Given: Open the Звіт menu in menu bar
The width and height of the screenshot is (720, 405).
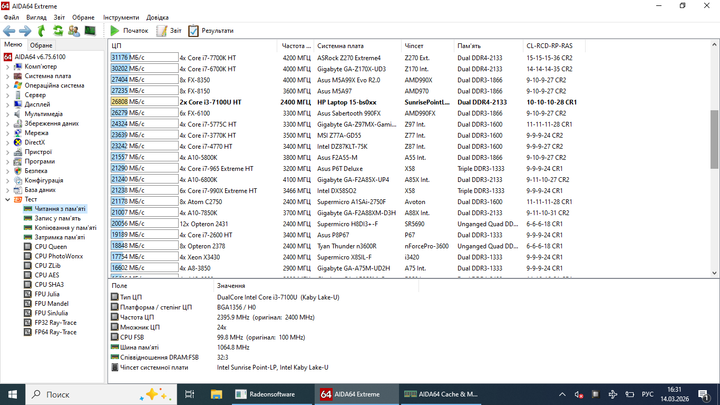Looking at the screenshot, I should click(x=59, y=17).
